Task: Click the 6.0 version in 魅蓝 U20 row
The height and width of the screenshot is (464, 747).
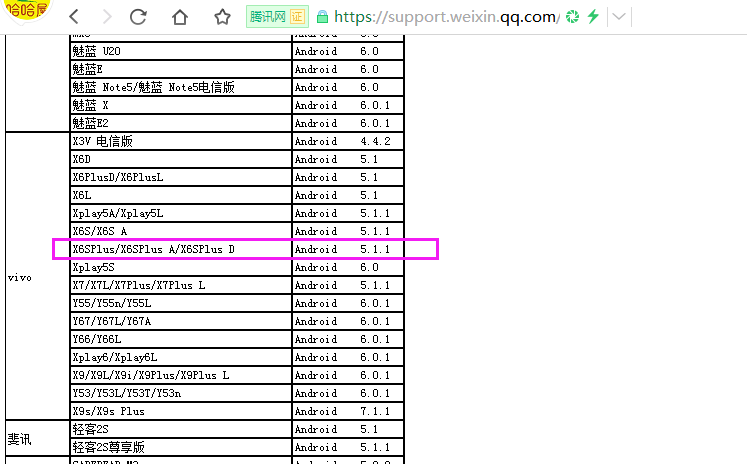Action: [x=369, y=51]
